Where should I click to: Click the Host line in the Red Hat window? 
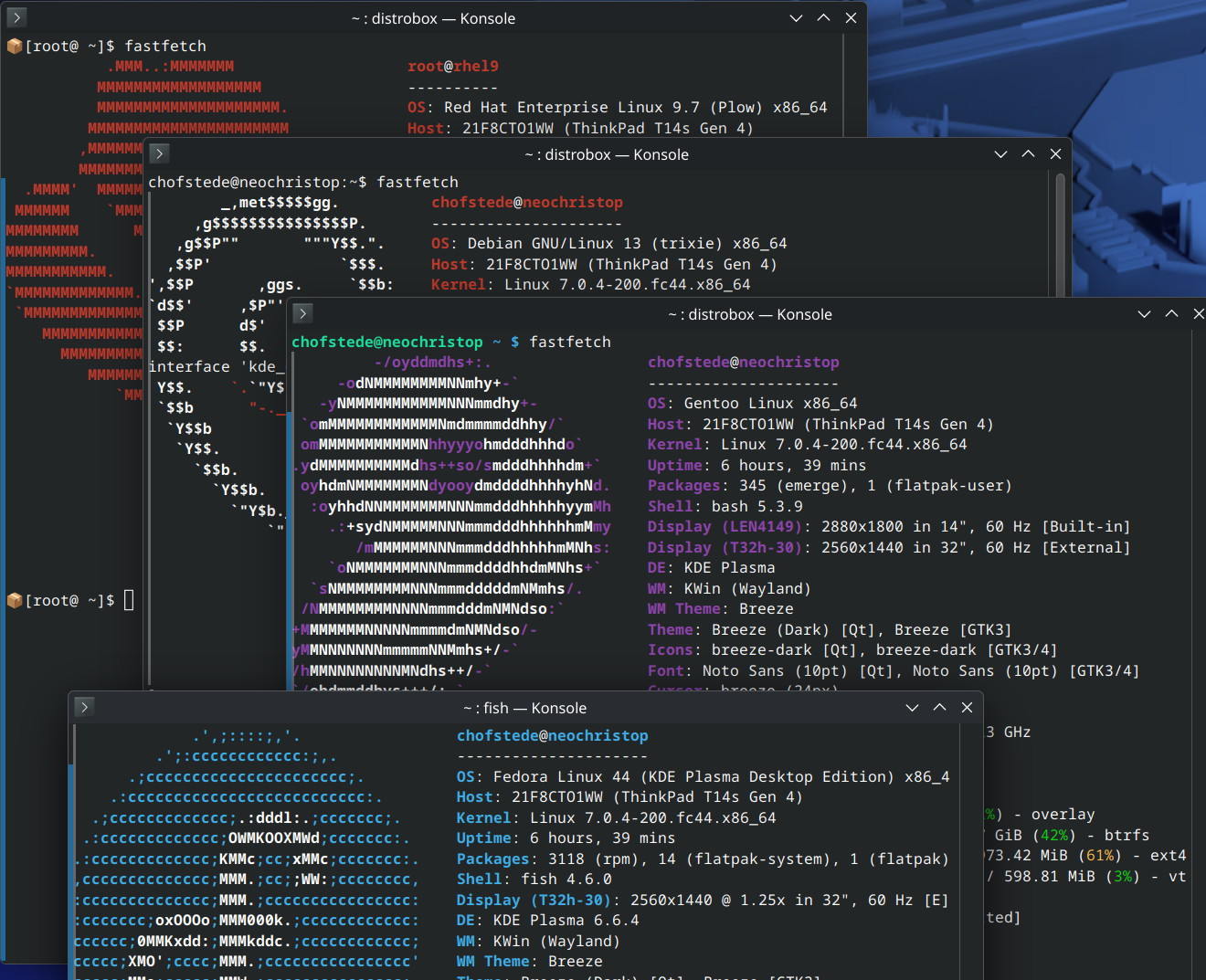pyautogui.click(x=581, y=128)
